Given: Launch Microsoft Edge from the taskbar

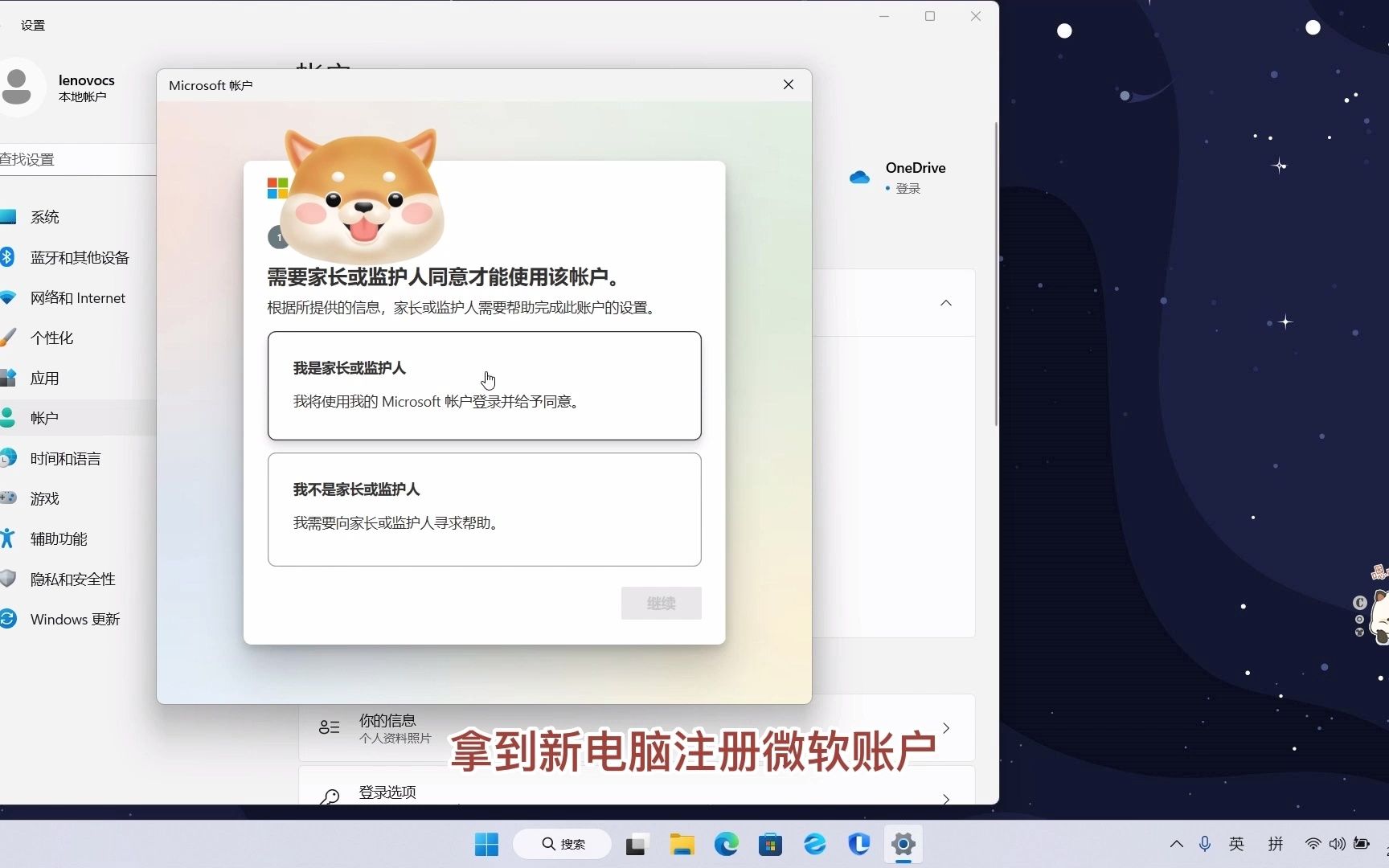Looking at the screenshot, I should coord(726,844).
